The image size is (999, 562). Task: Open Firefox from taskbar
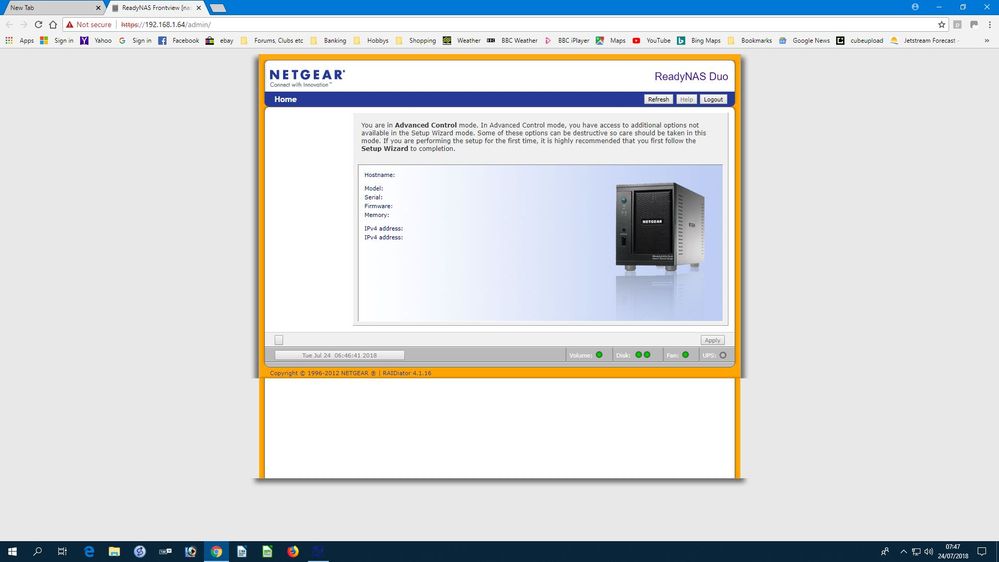292,551
